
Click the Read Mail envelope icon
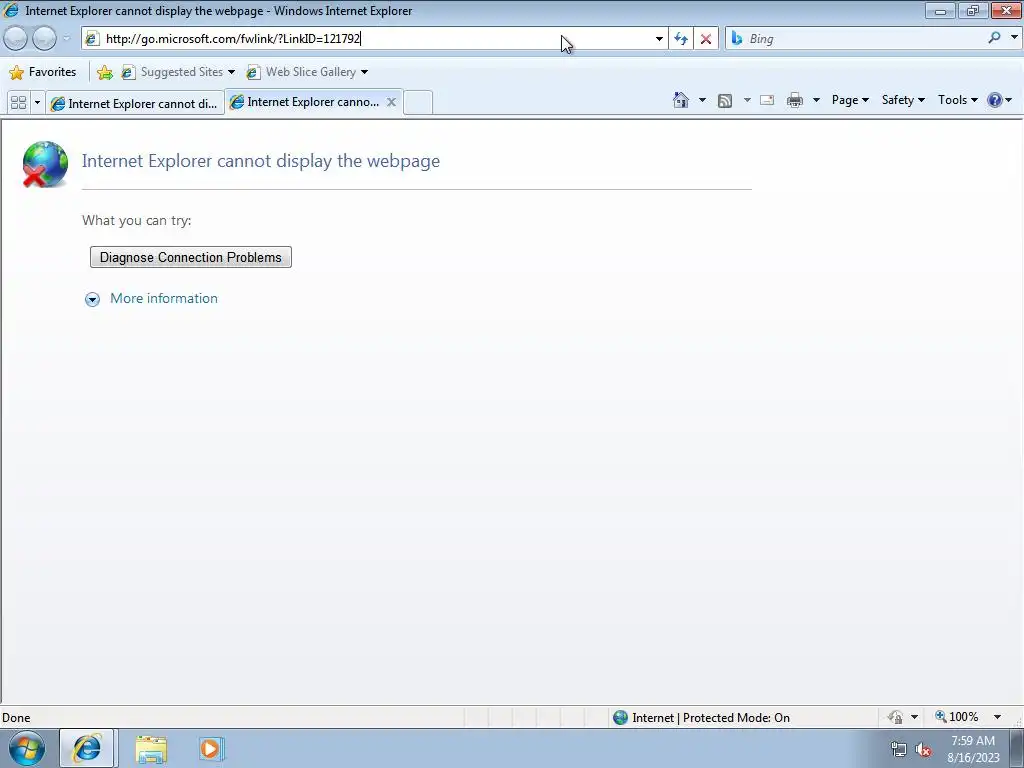[767, 100]
